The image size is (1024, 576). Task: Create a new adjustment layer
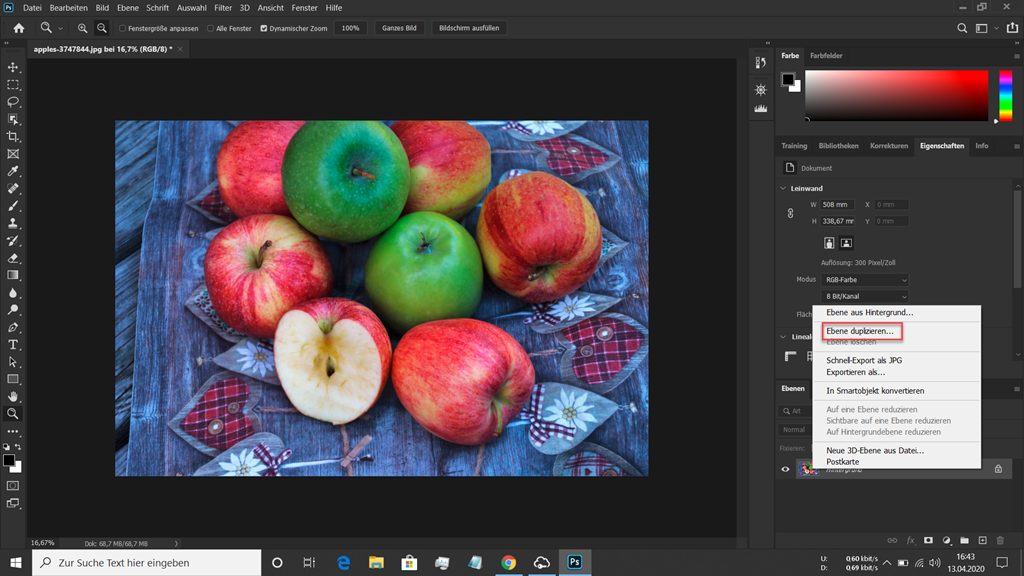pyautogui.click(x=946, y=540)
